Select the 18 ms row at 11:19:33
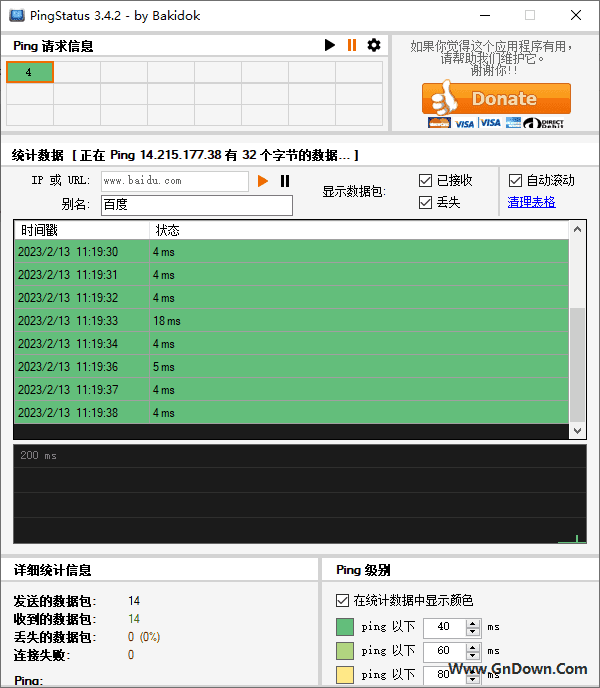The height and width of the screenshot is (688, 600). coord(291,321)
